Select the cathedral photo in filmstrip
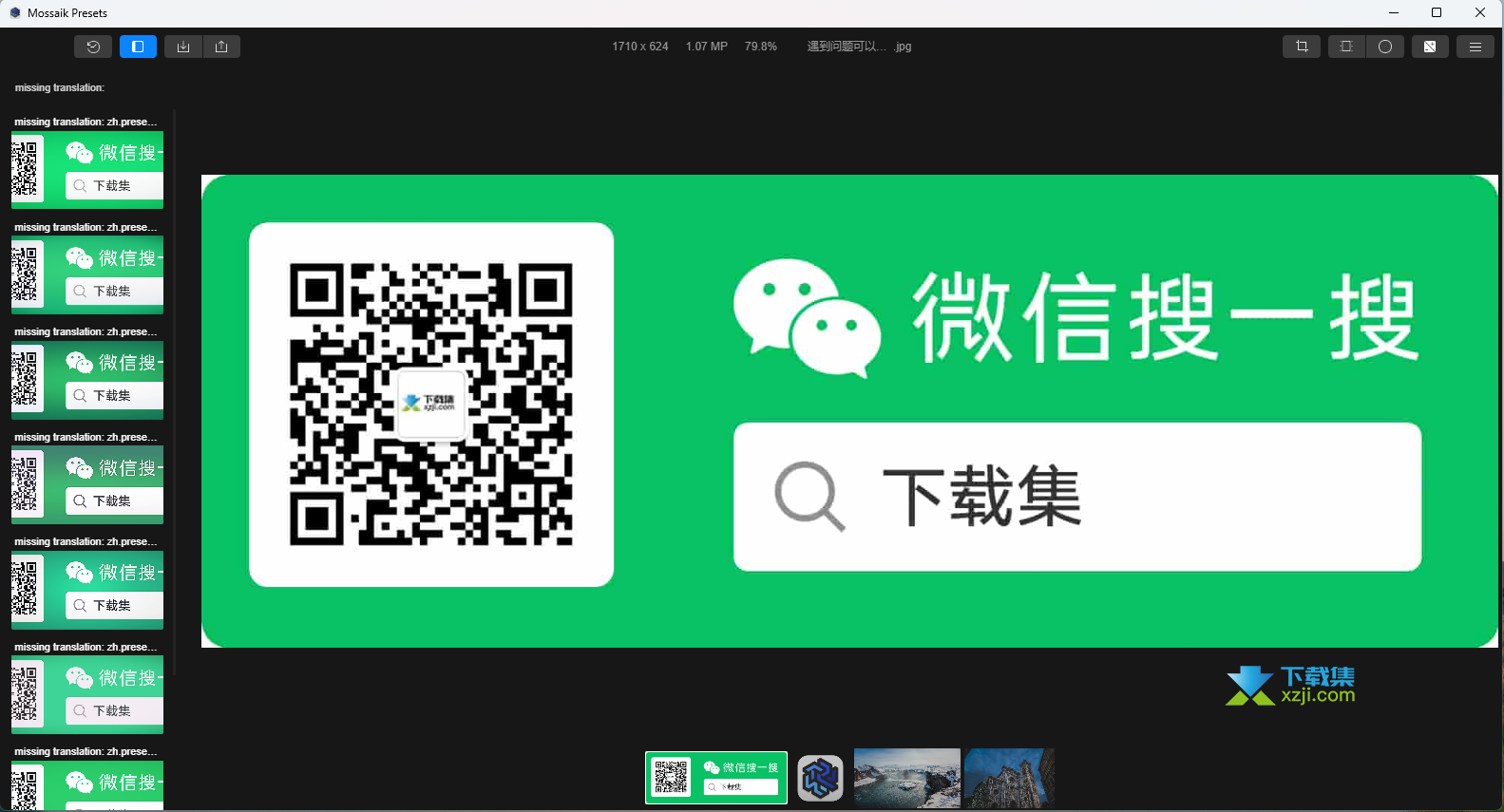The height and width of the screenshot is (812, 1504). (x=1010, y=779)
